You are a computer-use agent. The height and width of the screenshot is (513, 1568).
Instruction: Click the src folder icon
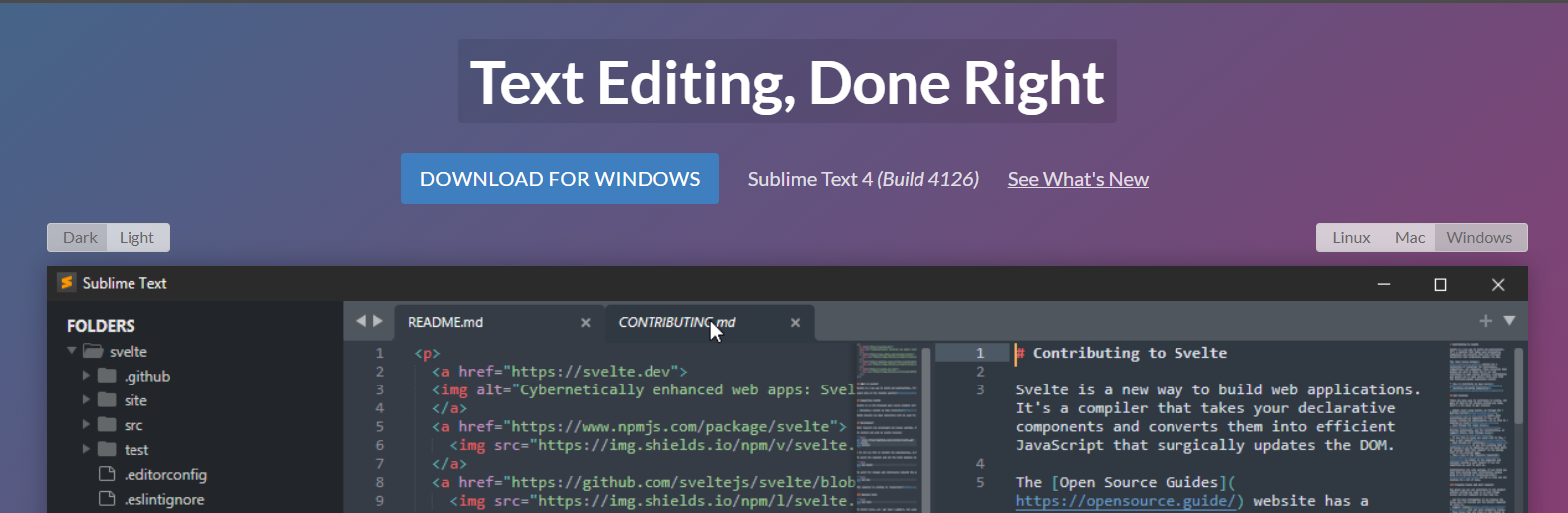107,425
